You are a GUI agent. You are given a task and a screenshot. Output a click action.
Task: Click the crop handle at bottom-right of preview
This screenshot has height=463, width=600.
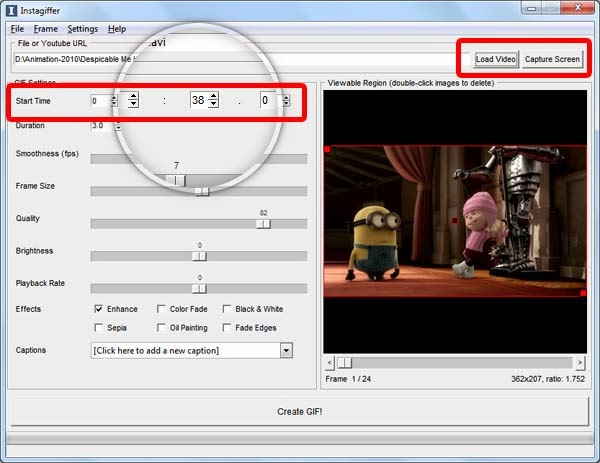[x=583, y=293]
